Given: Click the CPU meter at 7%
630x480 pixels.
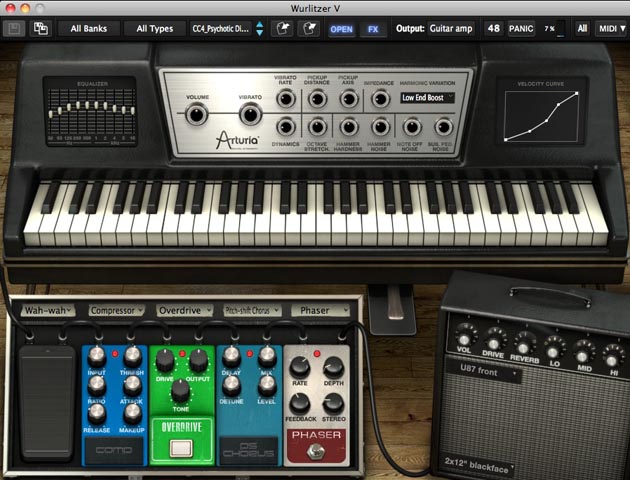Looking at the screenshot, I should (x=554, y=29).
